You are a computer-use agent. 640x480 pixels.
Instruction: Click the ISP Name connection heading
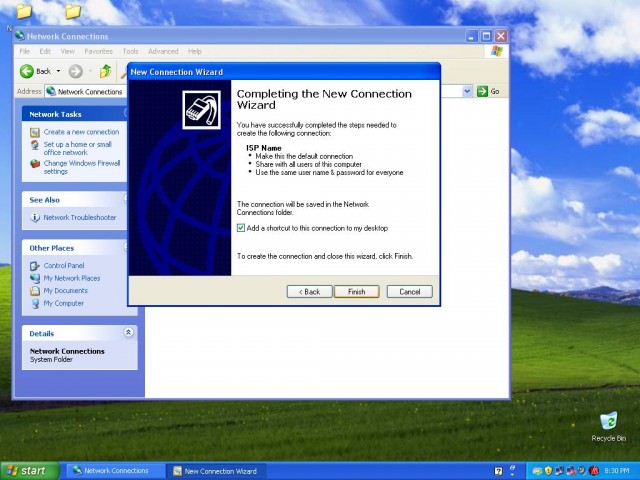point(264,148)
